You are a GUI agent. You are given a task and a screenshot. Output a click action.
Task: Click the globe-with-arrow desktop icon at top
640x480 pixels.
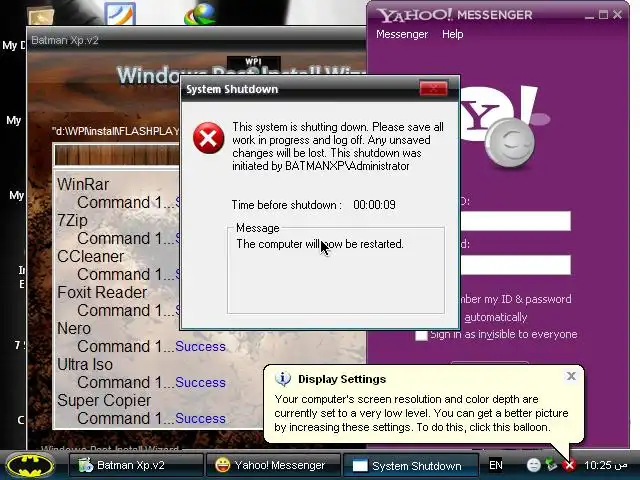pyautogui.click(x=200, y=14)
